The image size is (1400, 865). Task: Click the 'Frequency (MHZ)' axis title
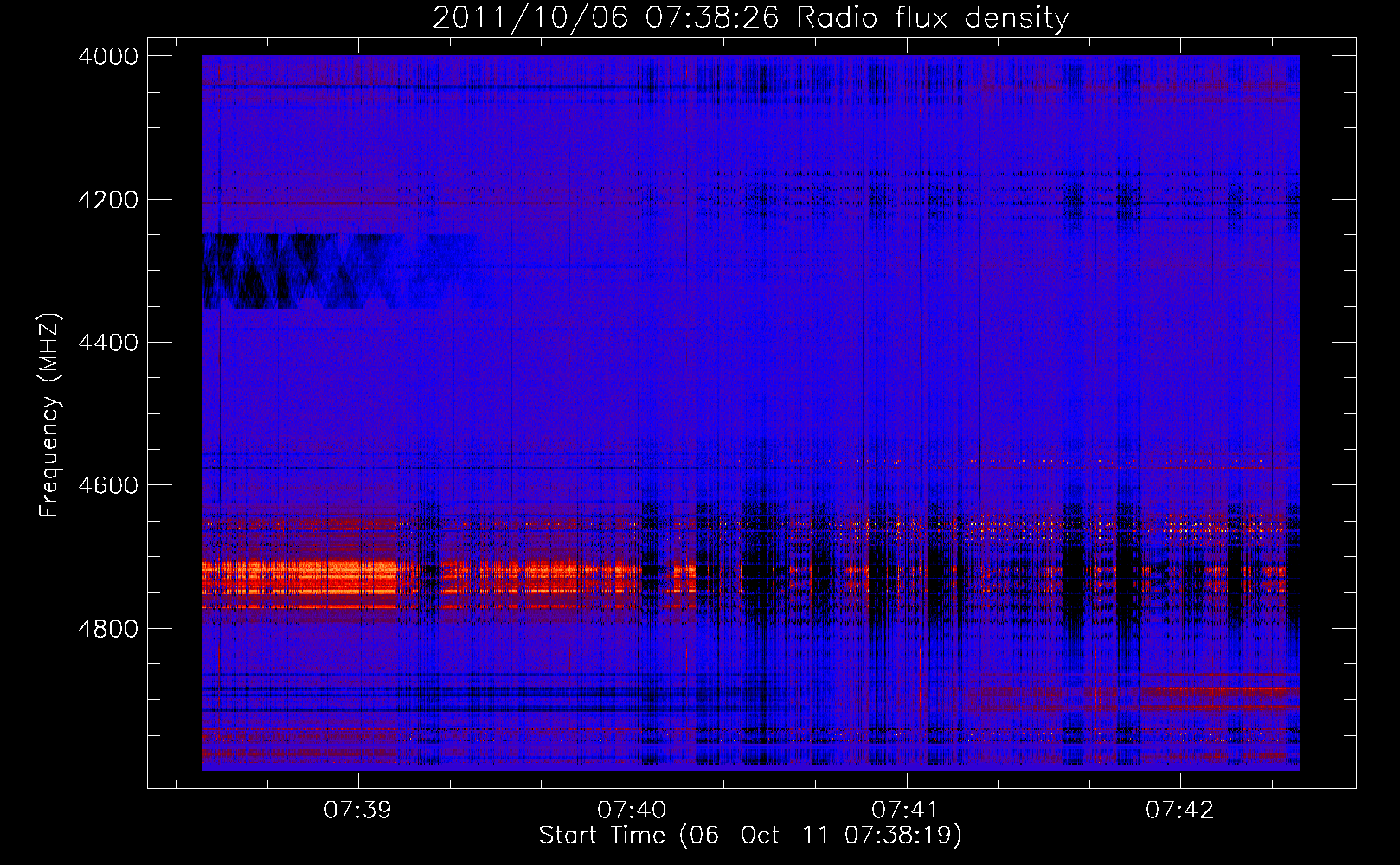[x=50, y=415]
